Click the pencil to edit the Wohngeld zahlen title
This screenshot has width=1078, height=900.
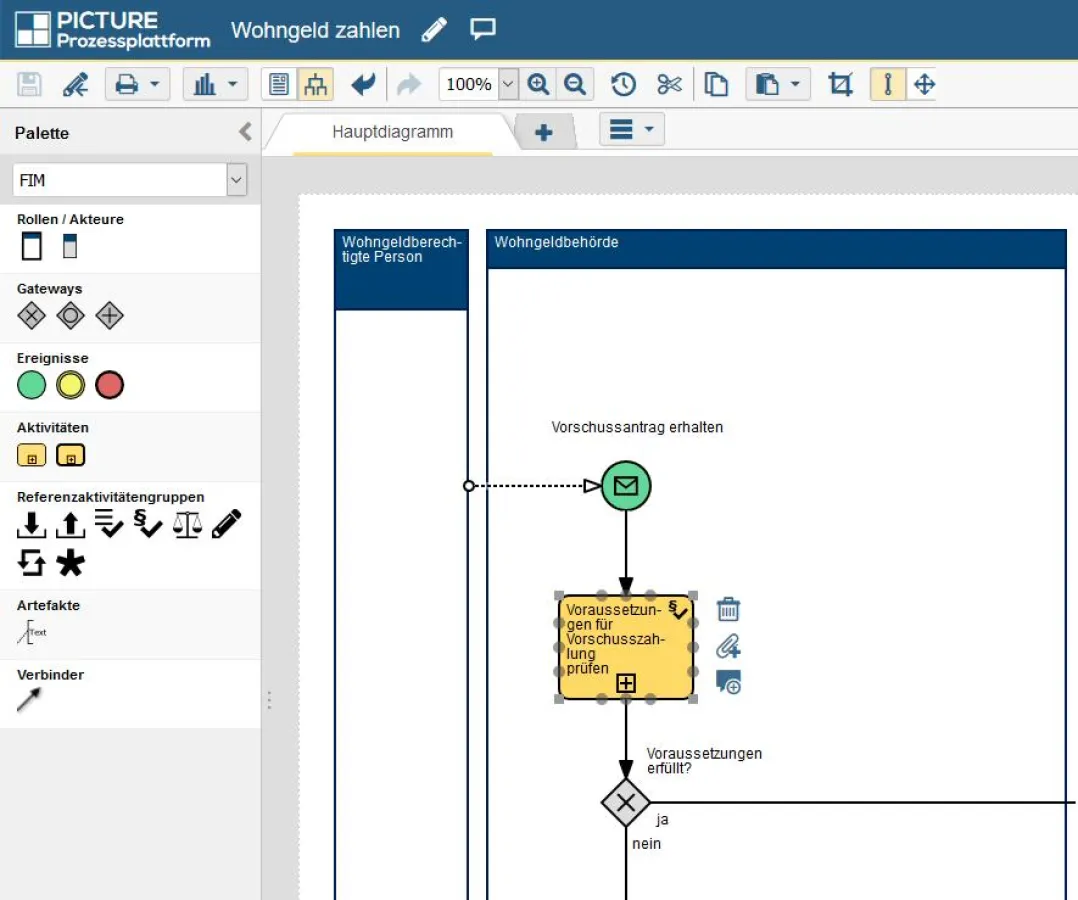pyautogui.click(x=434, y=30)
